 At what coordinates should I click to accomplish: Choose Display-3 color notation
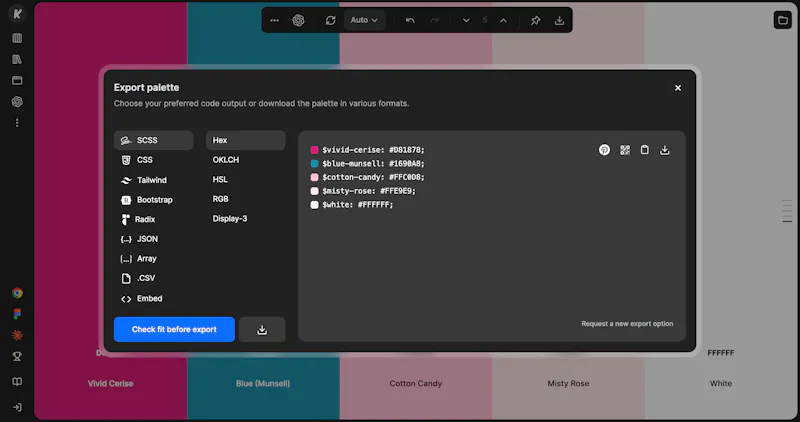click(x=245, y=218)
